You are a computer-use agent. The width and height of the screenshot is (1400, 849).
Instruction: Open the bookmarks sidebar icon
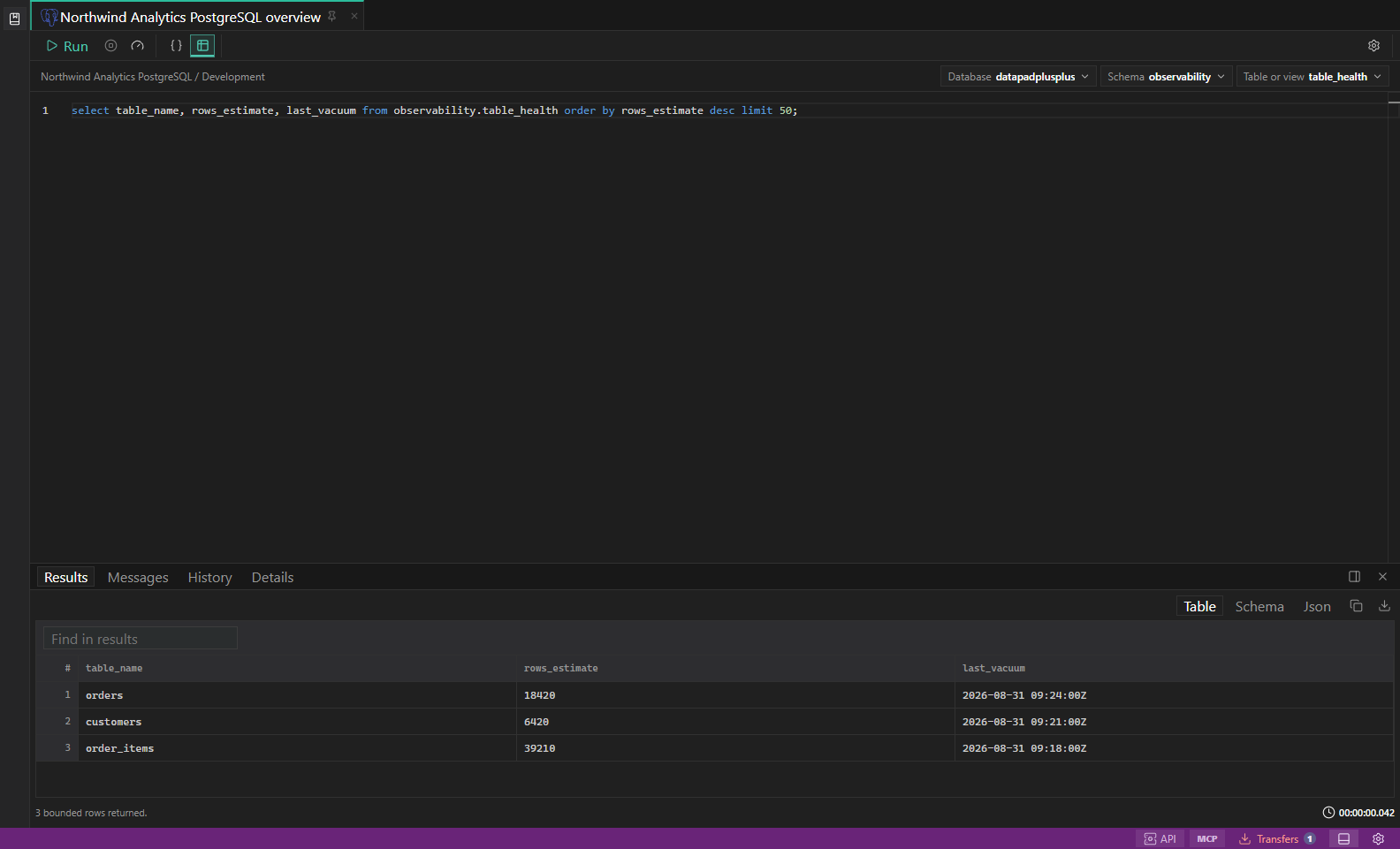click(14, 18)
